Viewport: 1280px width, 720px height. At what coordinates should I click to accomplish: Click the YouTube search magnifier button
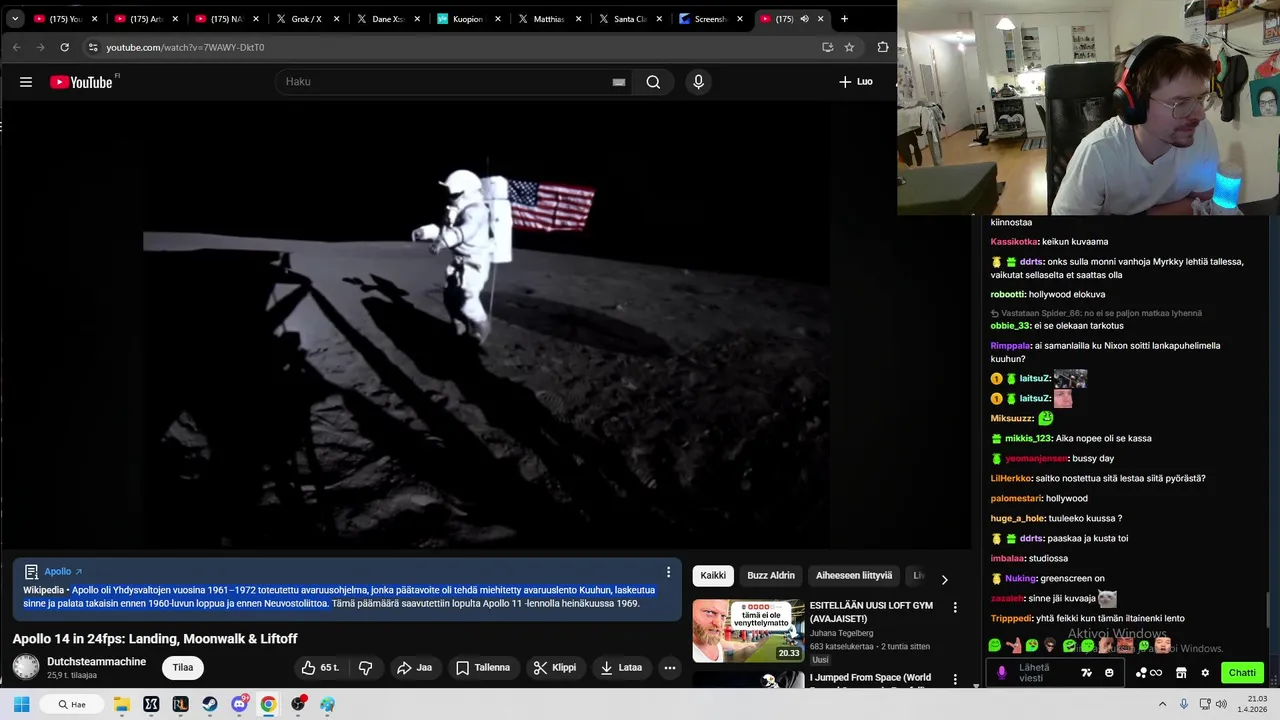click(x=653, y=82)
